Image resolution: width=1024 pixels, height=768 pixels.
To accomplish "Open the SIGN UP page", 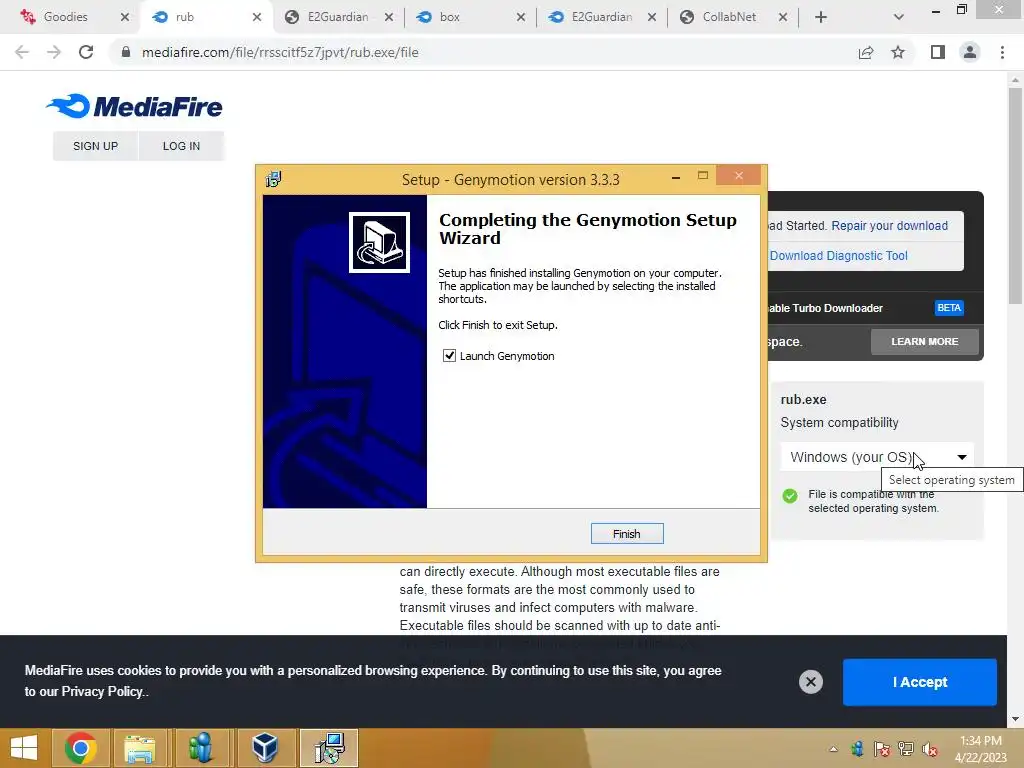I will 95,146.
